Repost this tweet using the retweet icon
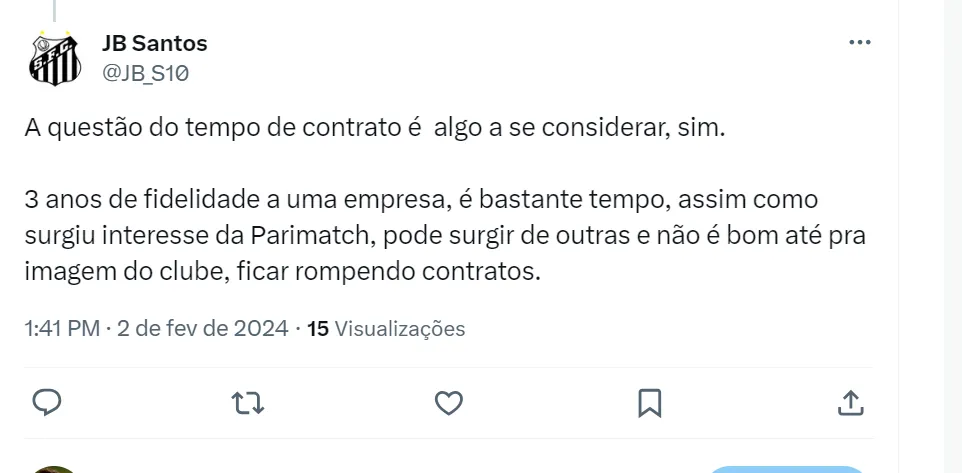The height and width of the screenshot is (473, 962). point(246,402)
